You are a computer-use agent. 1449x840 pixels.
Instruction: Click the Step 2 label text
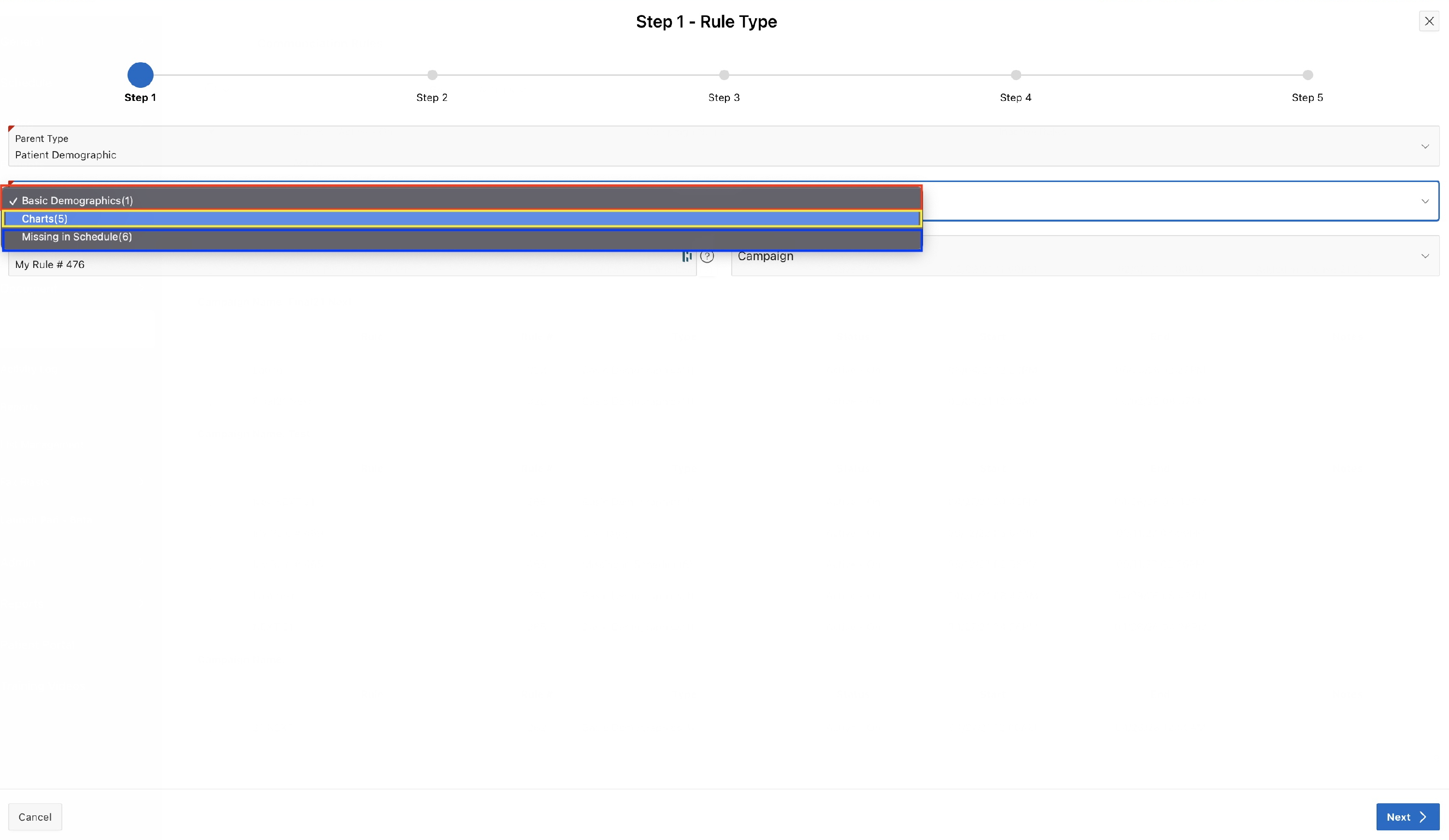point(432,98)
